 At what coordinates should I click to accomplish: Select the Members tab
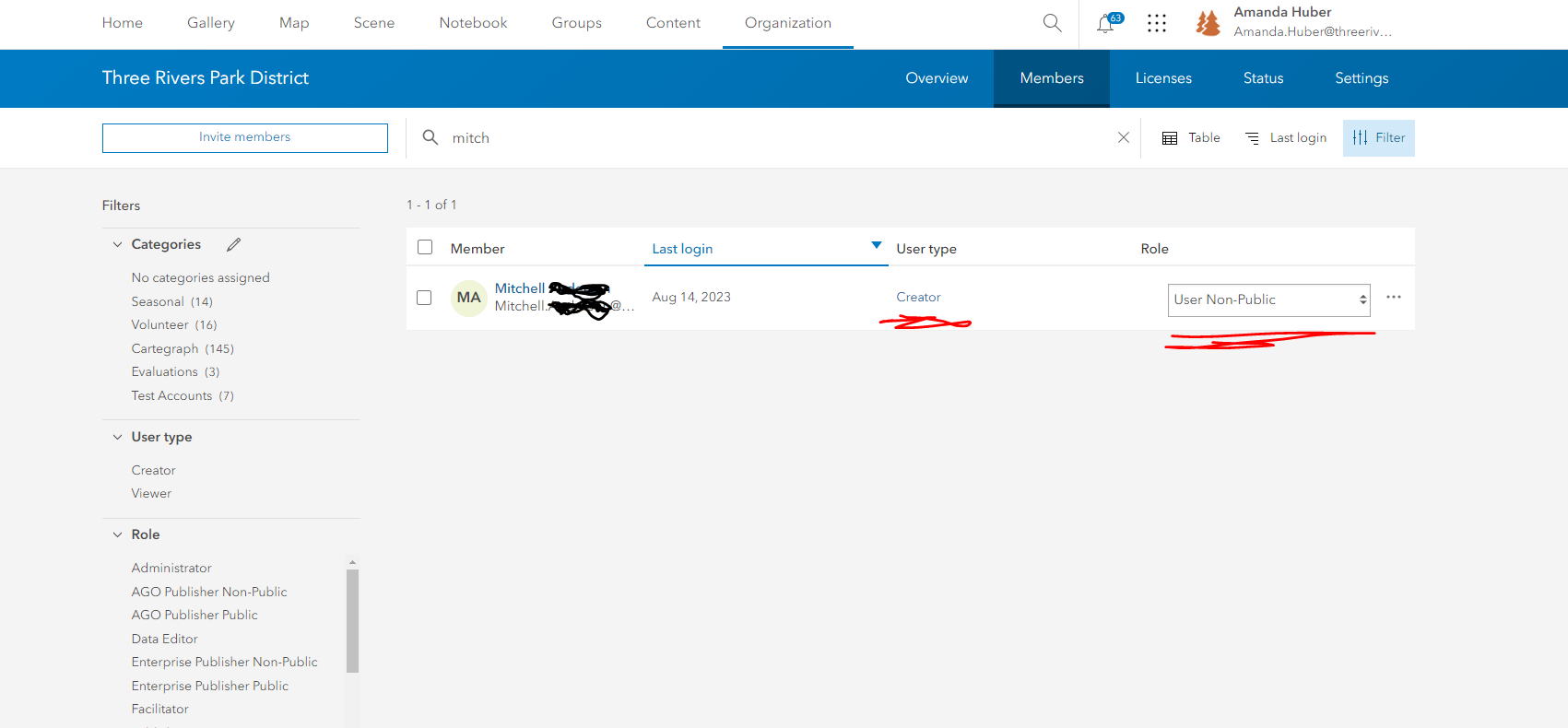[1052, 78]
